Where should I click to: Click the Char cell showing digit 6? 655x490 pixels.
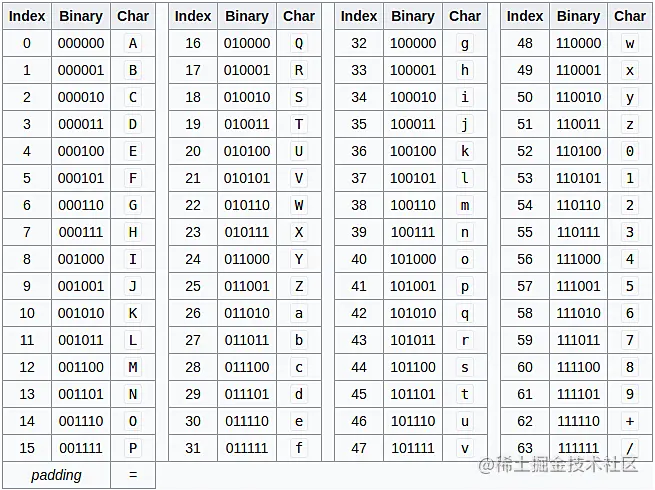630,313
